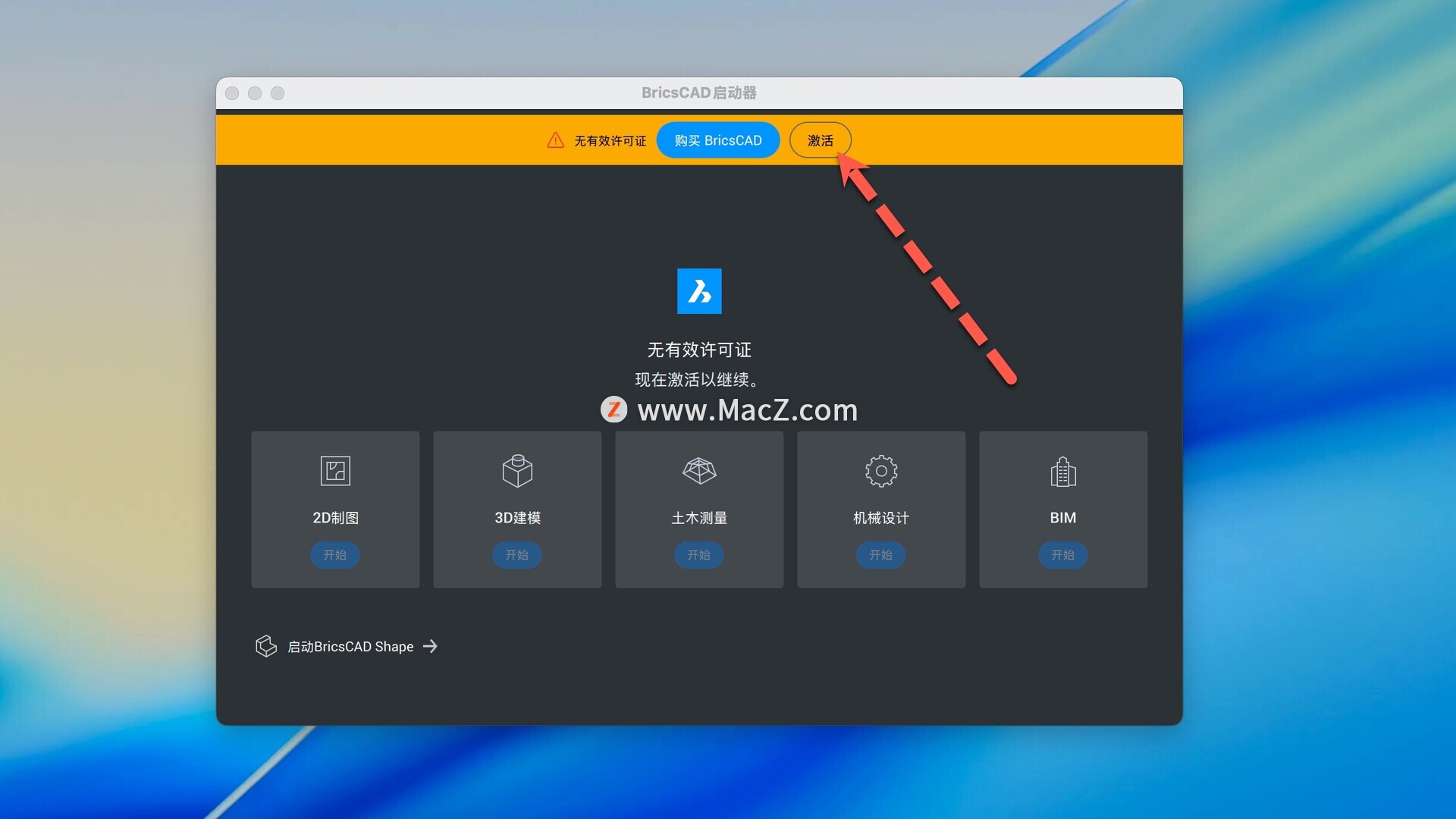The width and height of the screenshot is (1456, 819).
Task: Start 3D建模 with its 开始 button
Action: tap(517, 555)
